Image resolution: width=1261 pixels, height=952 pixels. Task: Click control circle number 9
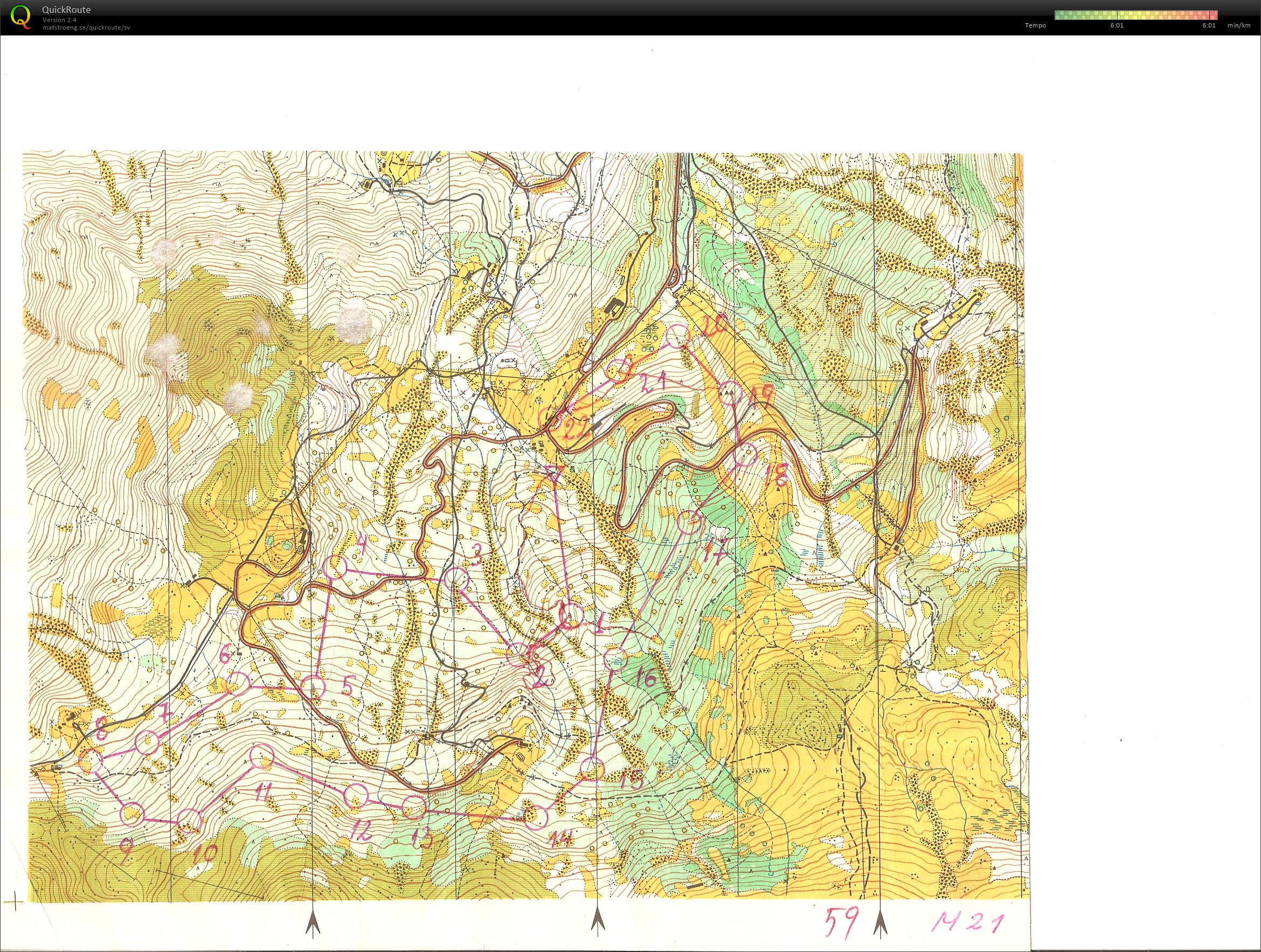(x=131, y=814)
